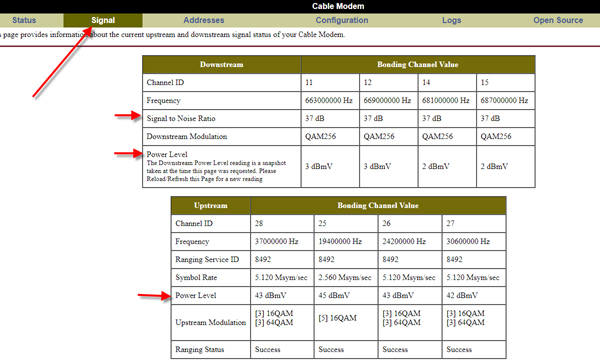The image size is (600, 362).
Task: Select the Downstream Modulation row label
Action: (x=187, y=136)
